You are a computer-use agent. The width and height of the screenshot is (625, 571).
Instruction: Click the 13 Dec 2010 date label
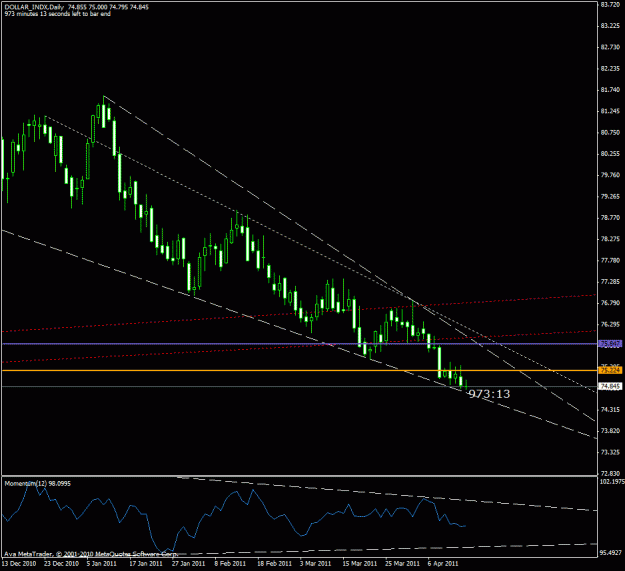[19, 563]
